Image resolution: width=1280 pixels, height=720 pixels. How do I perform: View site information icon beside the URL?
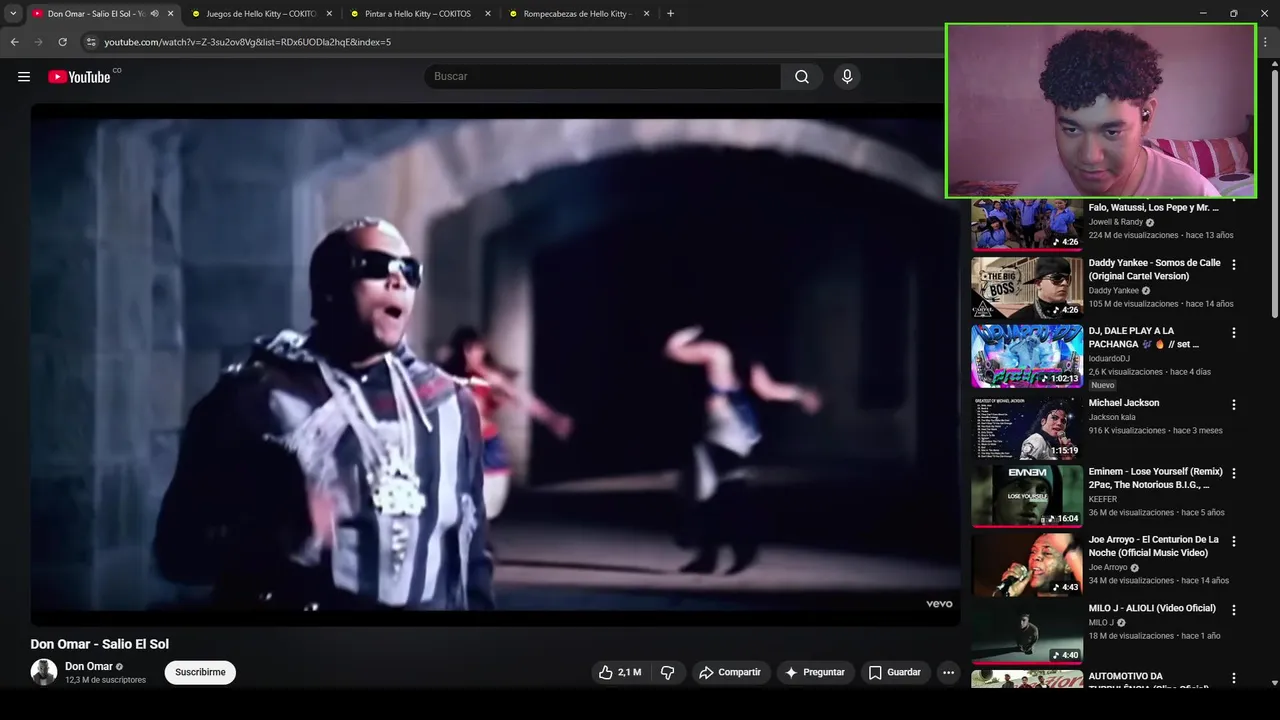pos(90,42)
